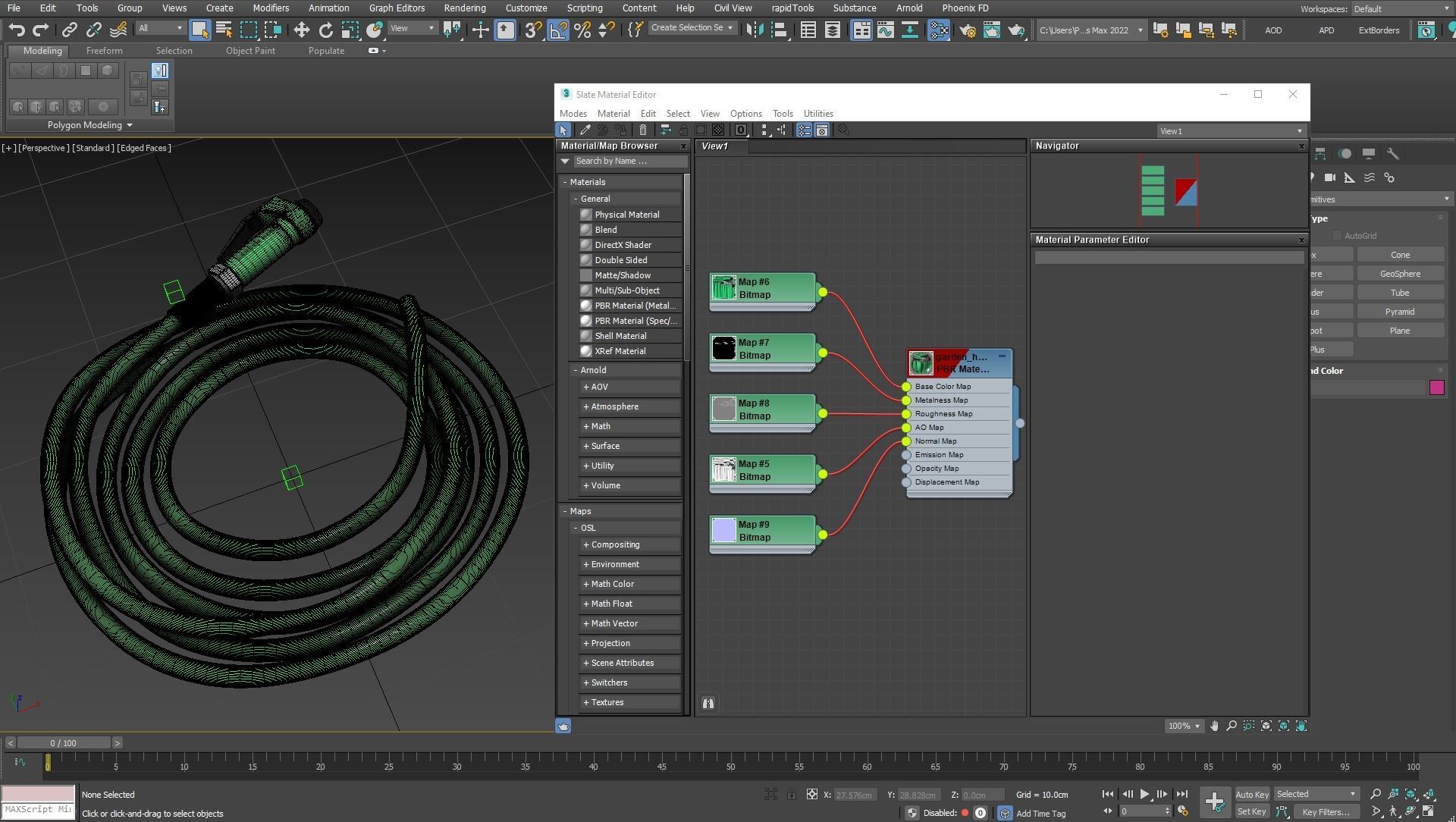Viewport: 1456px width, 822px height.
Task: Open View1 dropdown in Slate editor
Action: (x=1231, y=131)
